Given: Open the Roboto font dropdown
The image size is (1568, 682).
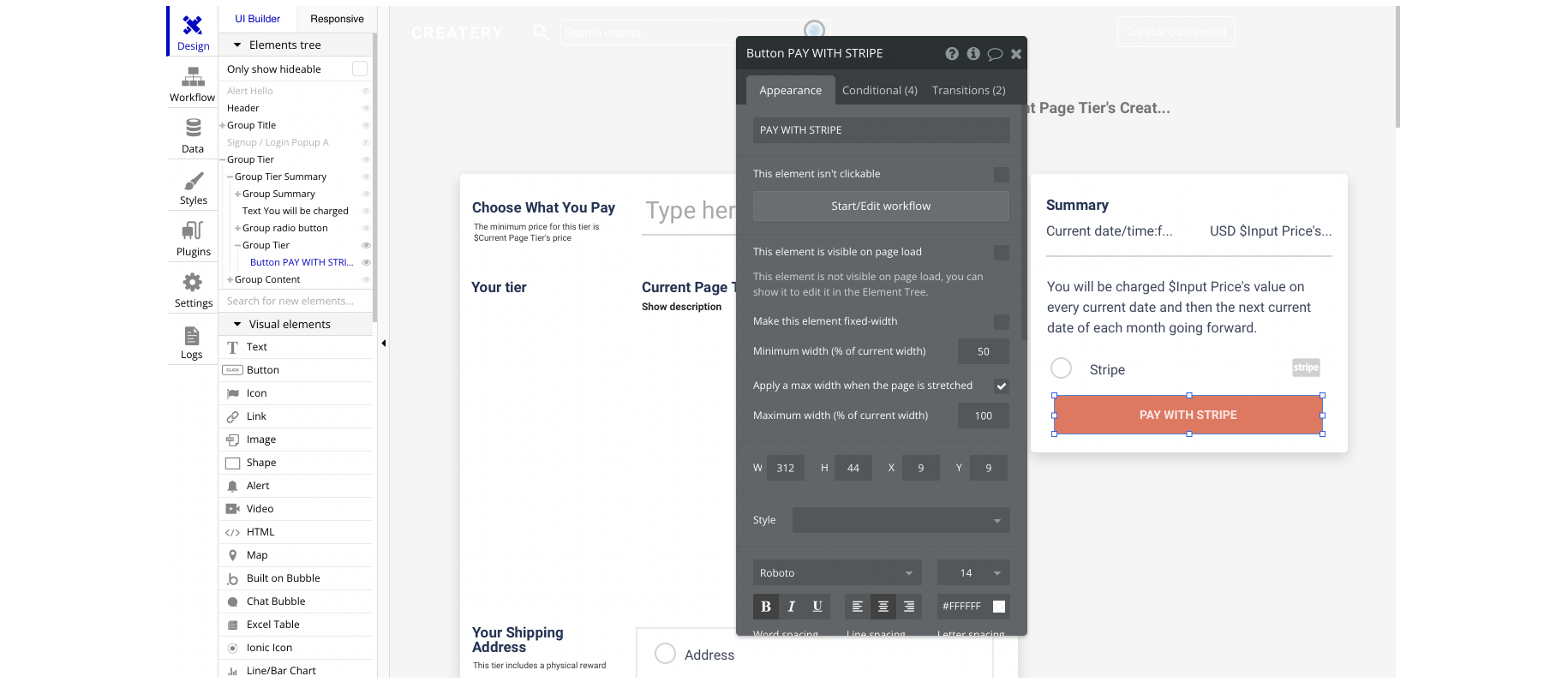Looking at the screenshot, I should click(x=836, y=573).
